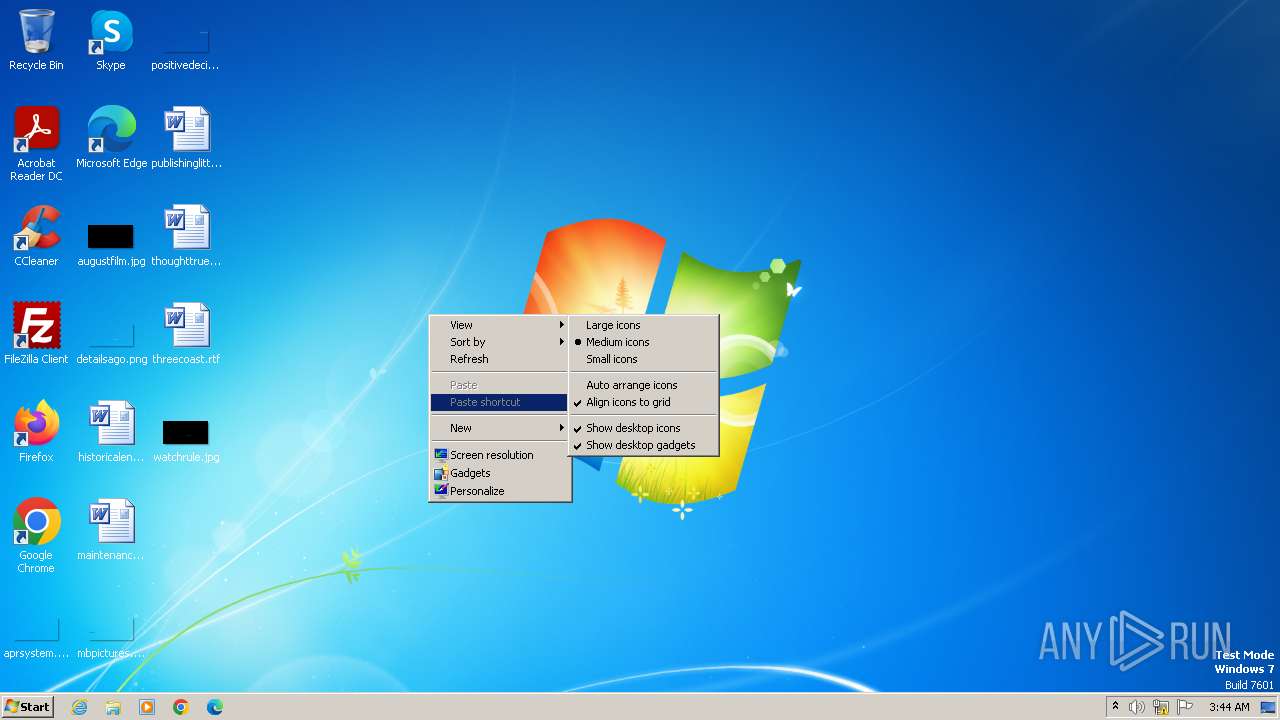Select Acrobat Reader DC shortcut

(36, 143)
